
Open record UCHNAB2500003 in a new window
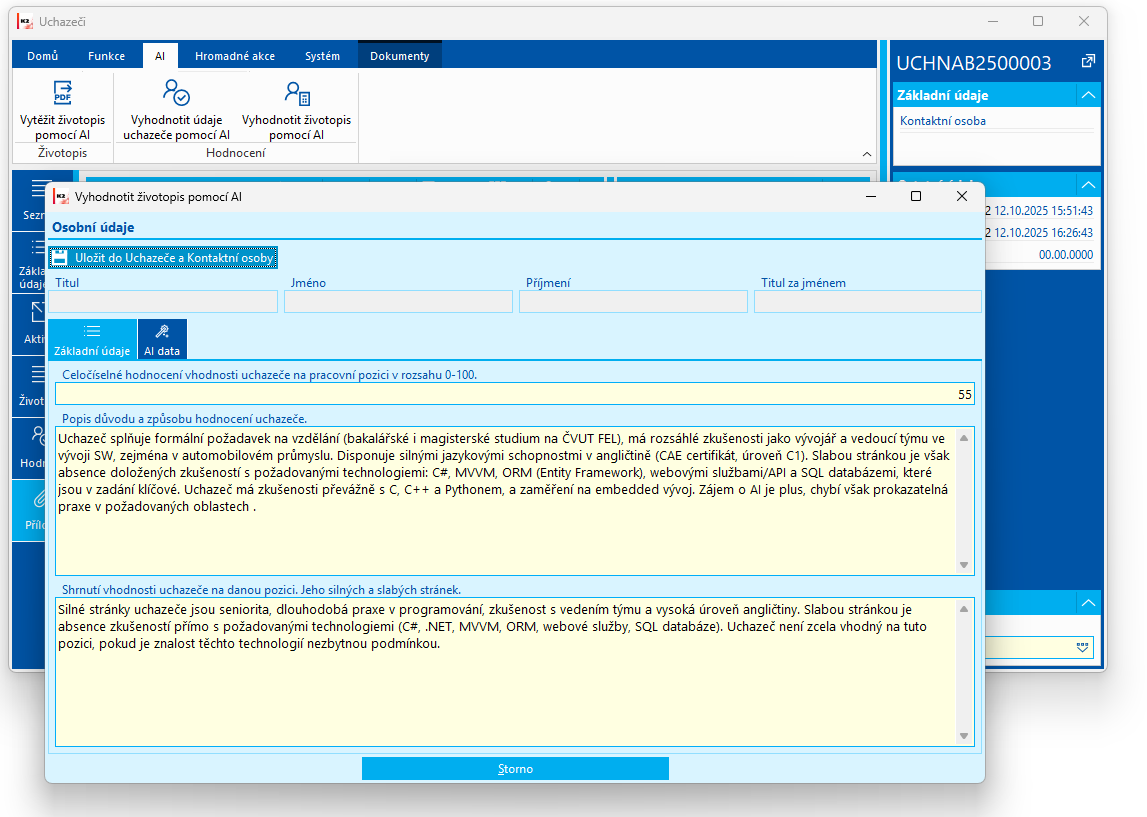[x=1088, y=62]
